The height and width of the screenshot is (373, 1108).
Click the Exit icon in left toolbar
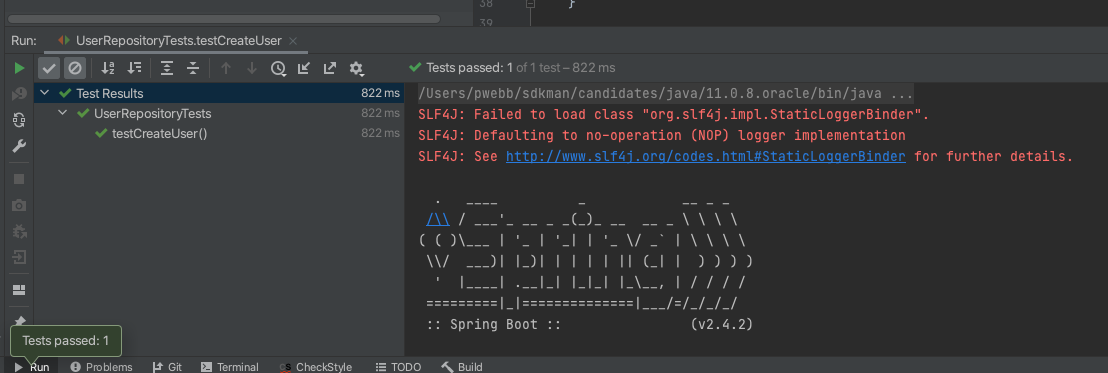pyautogui.click(x=19, y=257)
